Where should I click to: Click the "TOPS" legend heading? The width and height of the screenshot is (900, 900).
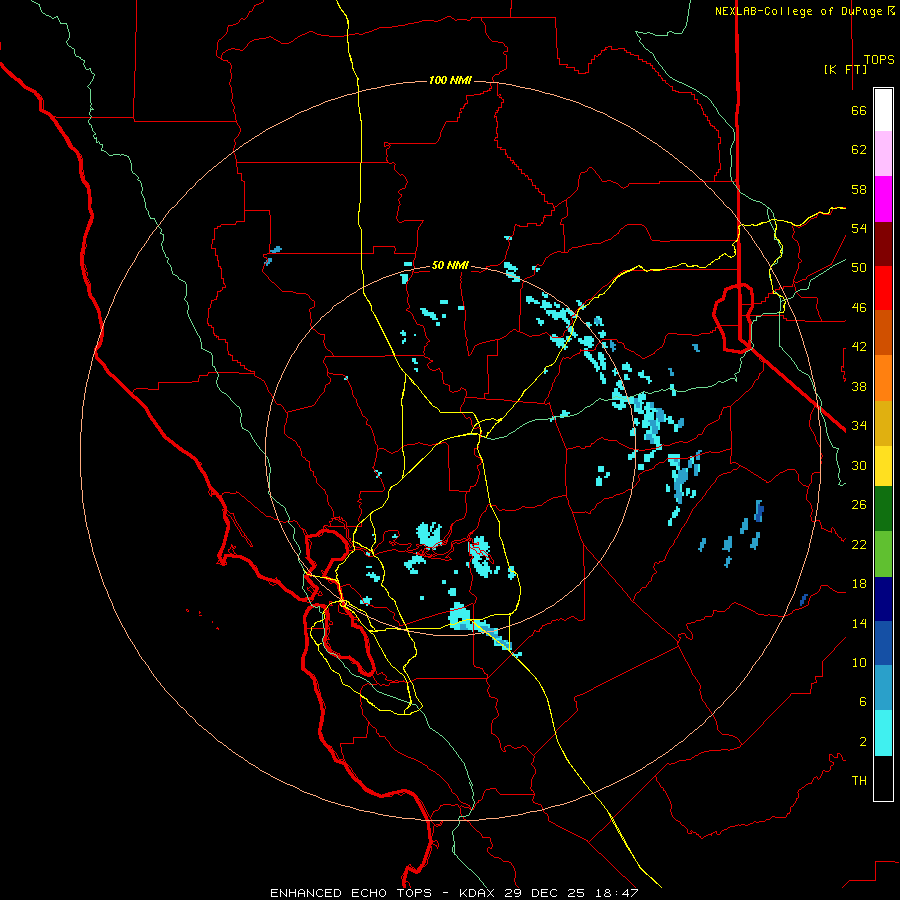pyautogui.click(x=879, y=60)
